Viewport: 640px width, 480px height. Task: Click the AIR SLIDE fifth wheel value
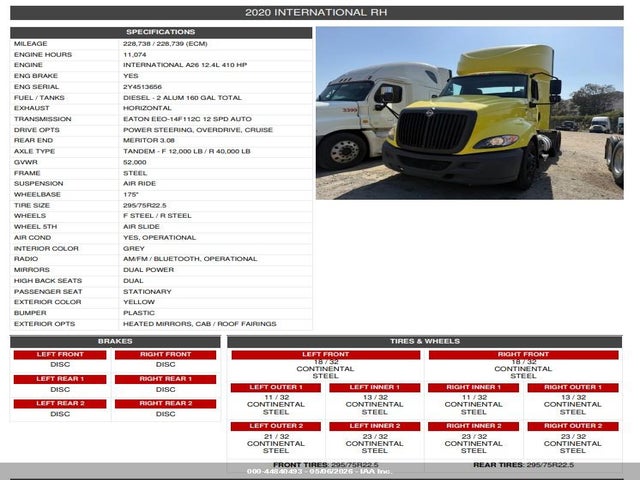click(x=141, y=227)
